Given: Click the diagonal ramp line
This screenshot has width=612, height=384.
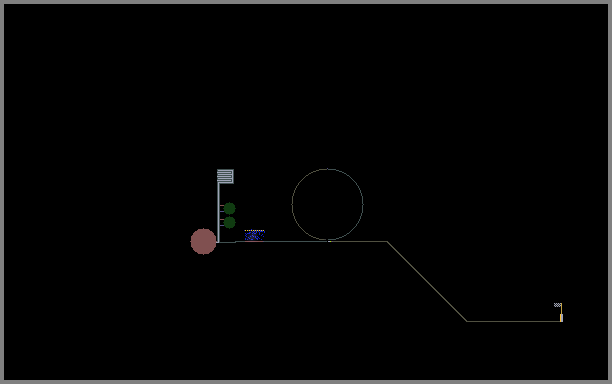Looking at the screenshot, I should pyautogui.click(x=427, y=281).
